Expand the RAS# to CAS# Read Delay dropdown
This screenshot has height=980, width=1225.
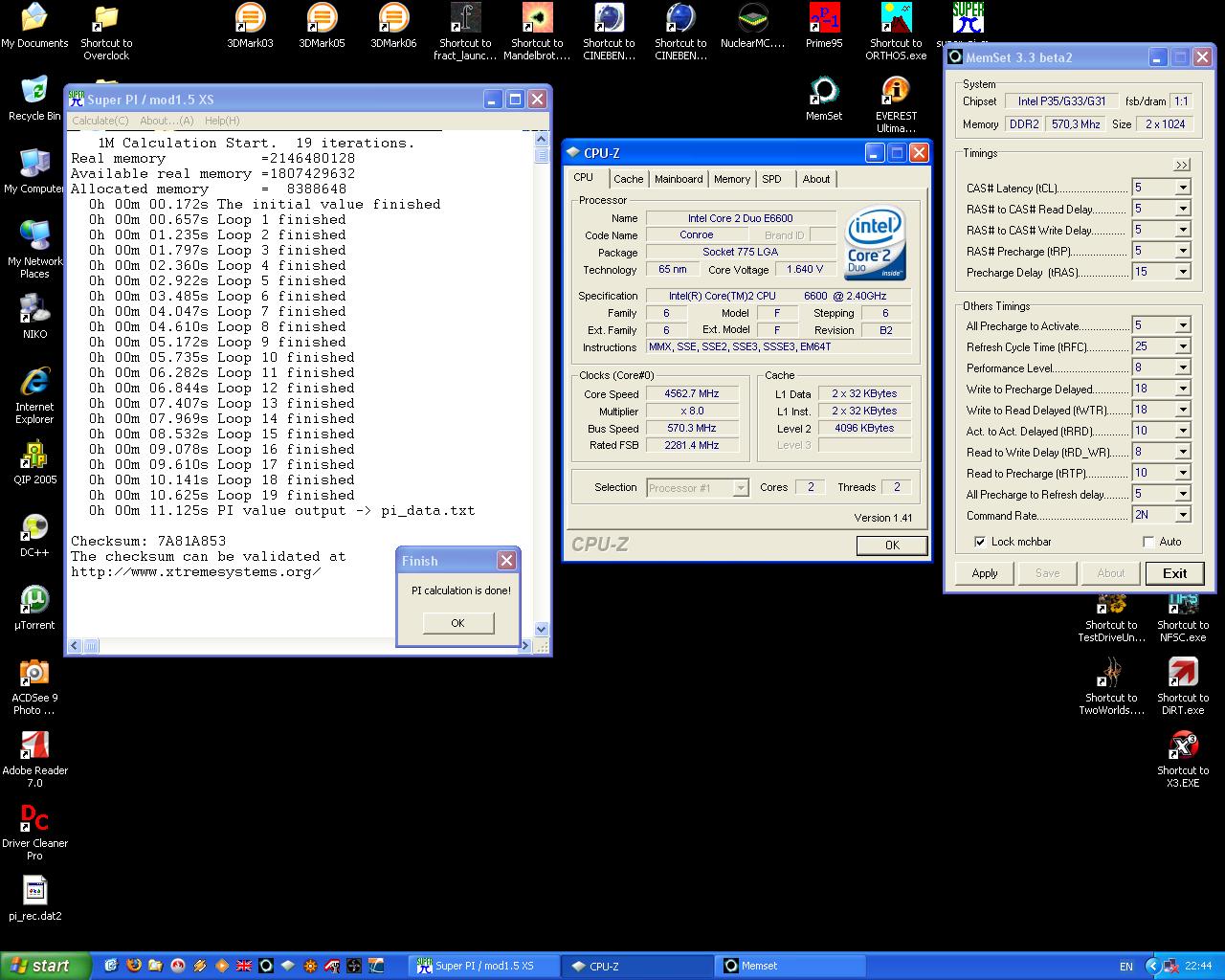click(1183, 209)
